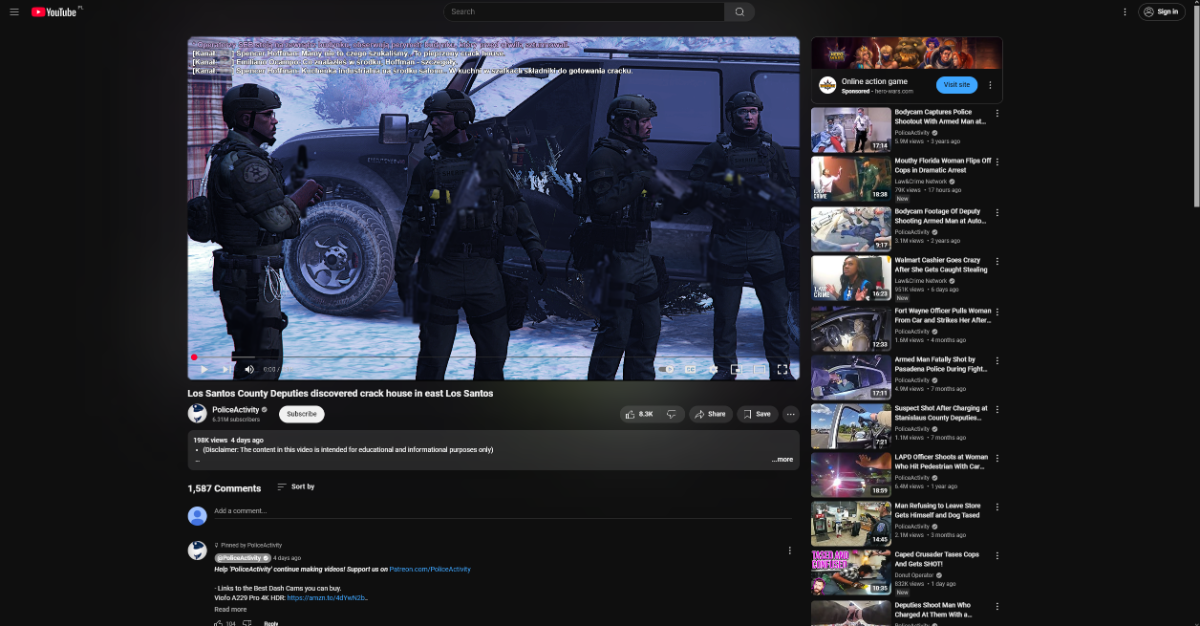Open more actions menu beside Save
Screen dimensions: 1200x626
coord(791,414)
